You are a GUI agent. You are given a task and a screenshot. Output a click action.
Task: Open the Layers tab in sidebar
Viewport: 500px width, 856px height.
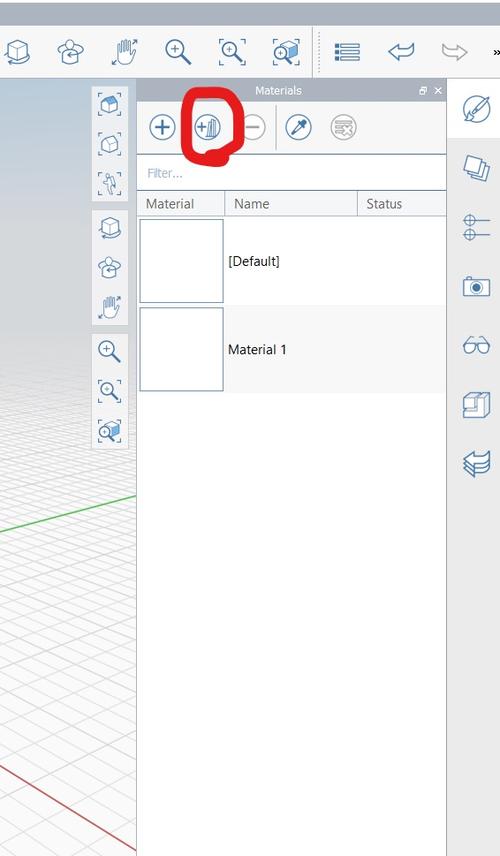pyautogui.click(x=477, y=168)
